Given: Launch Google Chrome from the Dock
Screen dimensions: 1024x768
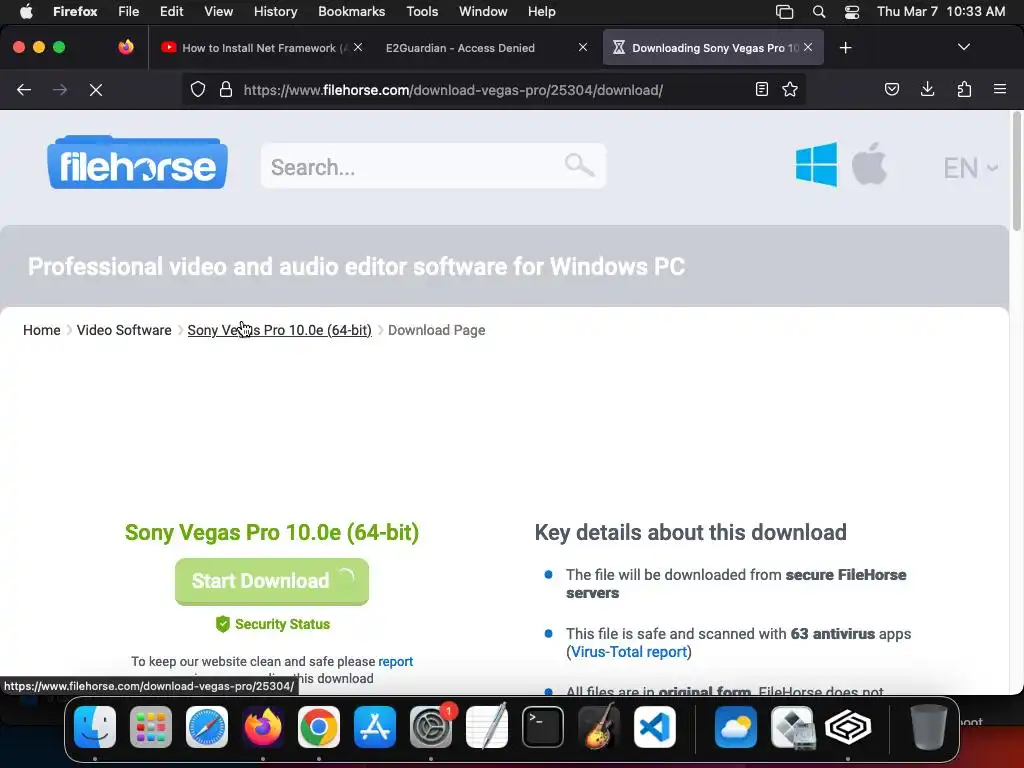Looking at the screenshot, I should pos(319,727).
